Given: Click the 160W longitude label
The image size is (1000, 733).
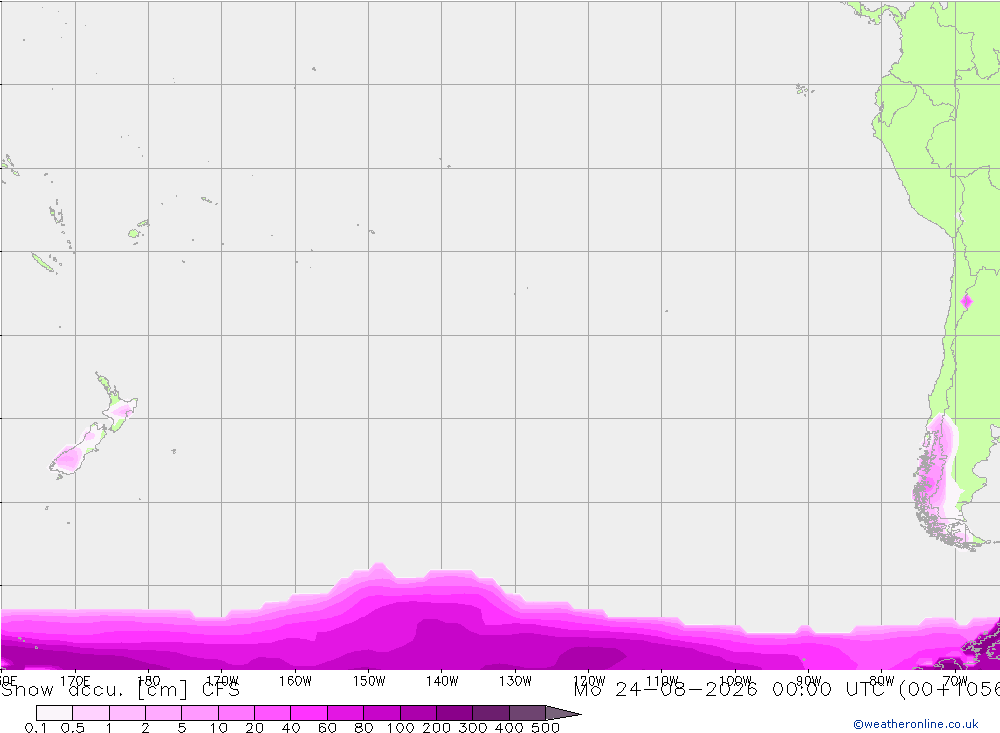Looking at the screenshot, I should [x=295, y=681].
